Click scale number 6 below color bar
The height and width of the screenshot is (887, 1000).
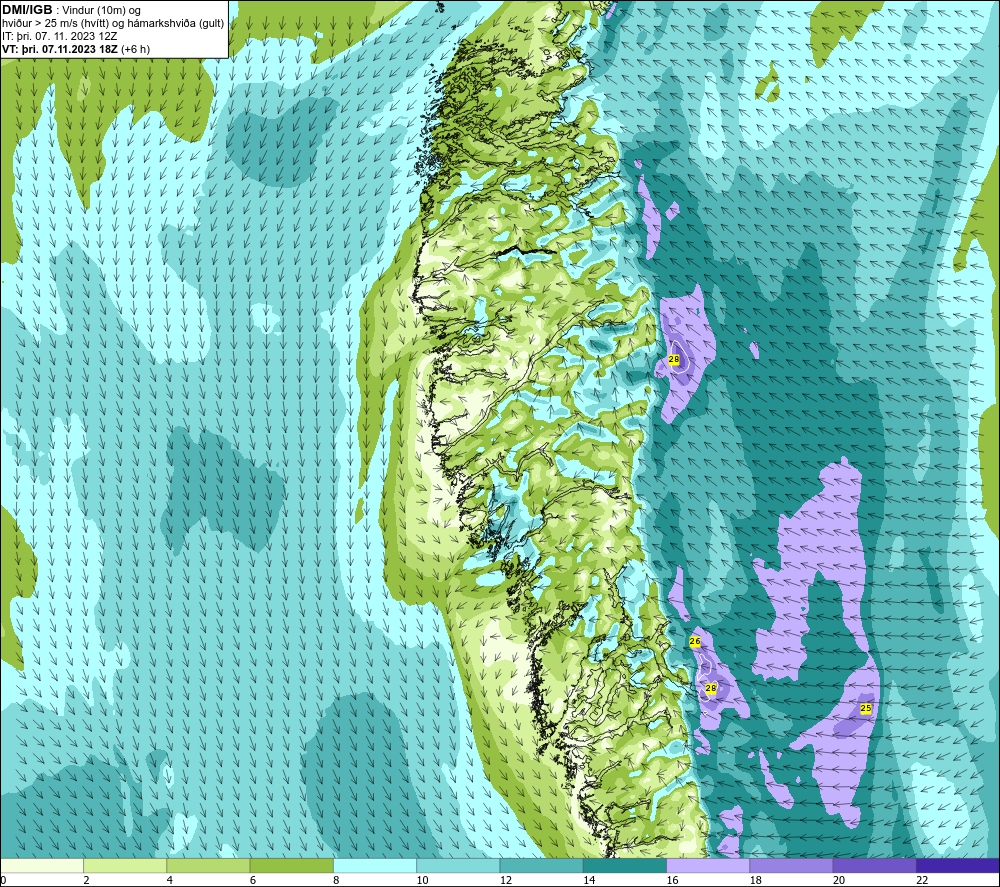253,881
